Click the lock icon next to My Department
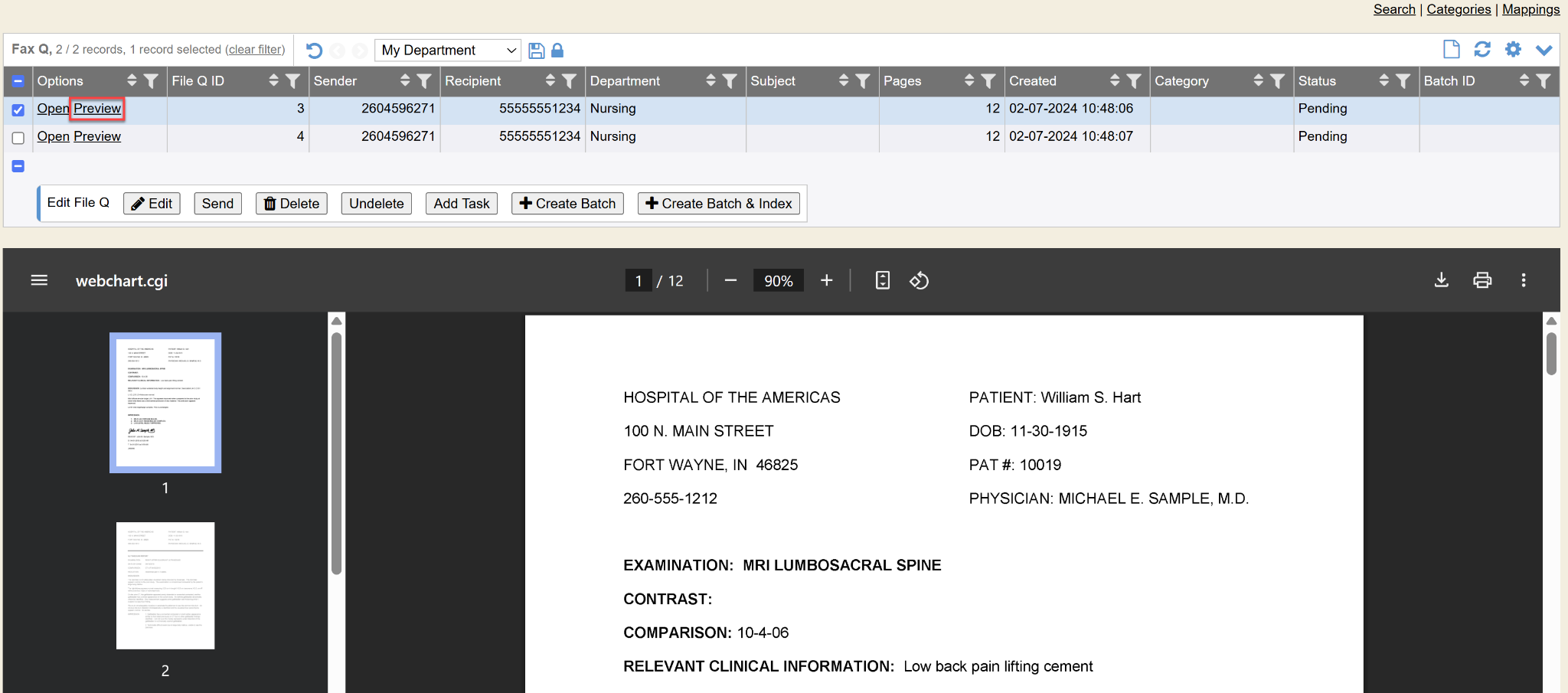This screenshot has width=1568, height=693. 557,51
